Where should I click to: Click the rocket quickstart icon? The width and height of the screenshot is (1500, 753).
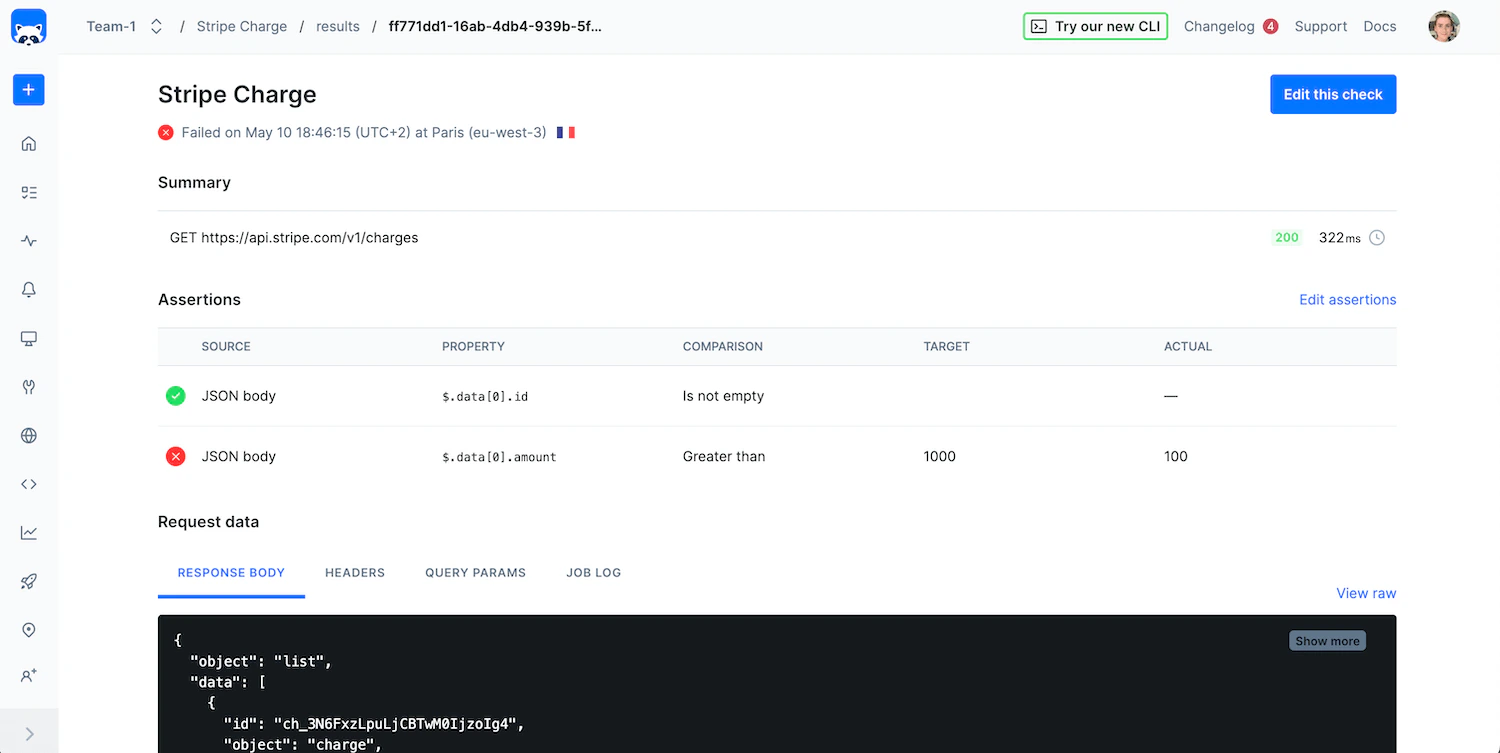(x=28, y=581)
